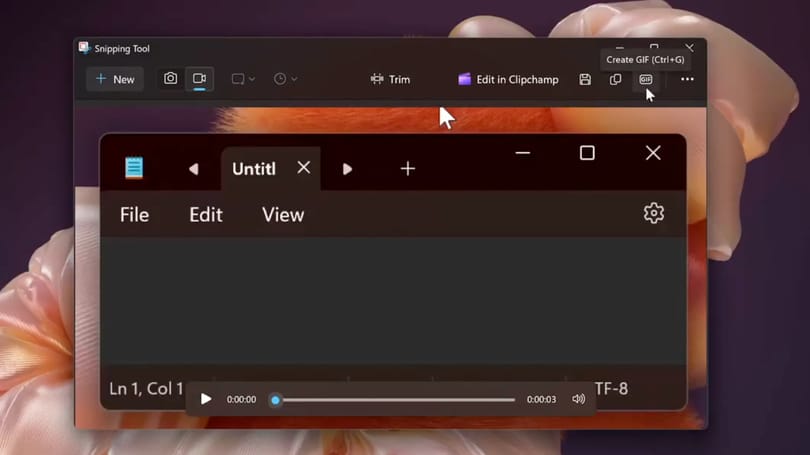
Task: Close the Untitled tab in Notepad
Action: pos(304,167)
